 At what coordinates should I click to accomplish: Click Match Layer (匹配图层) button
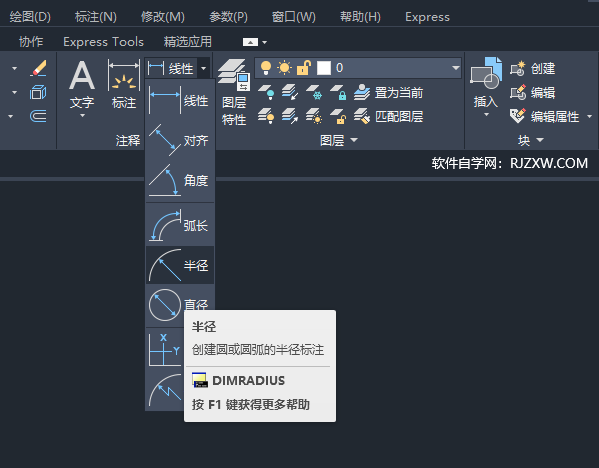pos(388,116)
